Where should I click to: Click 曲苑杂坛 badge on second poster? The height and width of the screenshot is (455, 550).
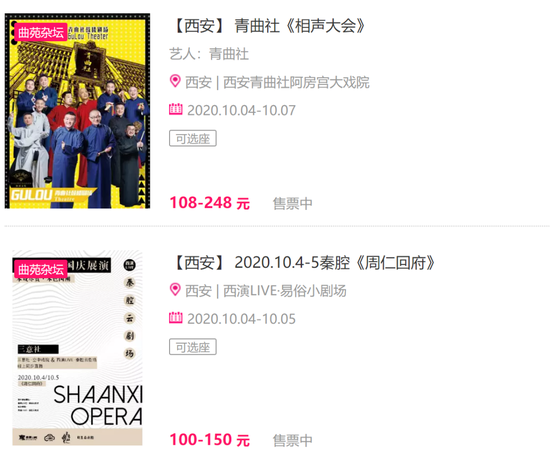click(41, 269)
